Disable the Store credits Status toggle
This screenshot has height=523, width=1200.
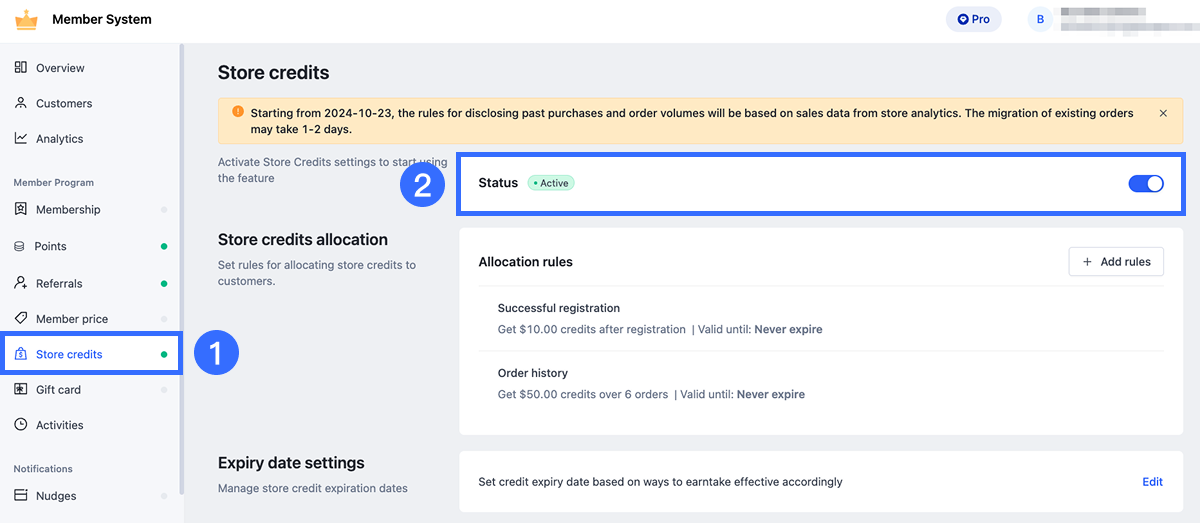tap(1145, 183)
